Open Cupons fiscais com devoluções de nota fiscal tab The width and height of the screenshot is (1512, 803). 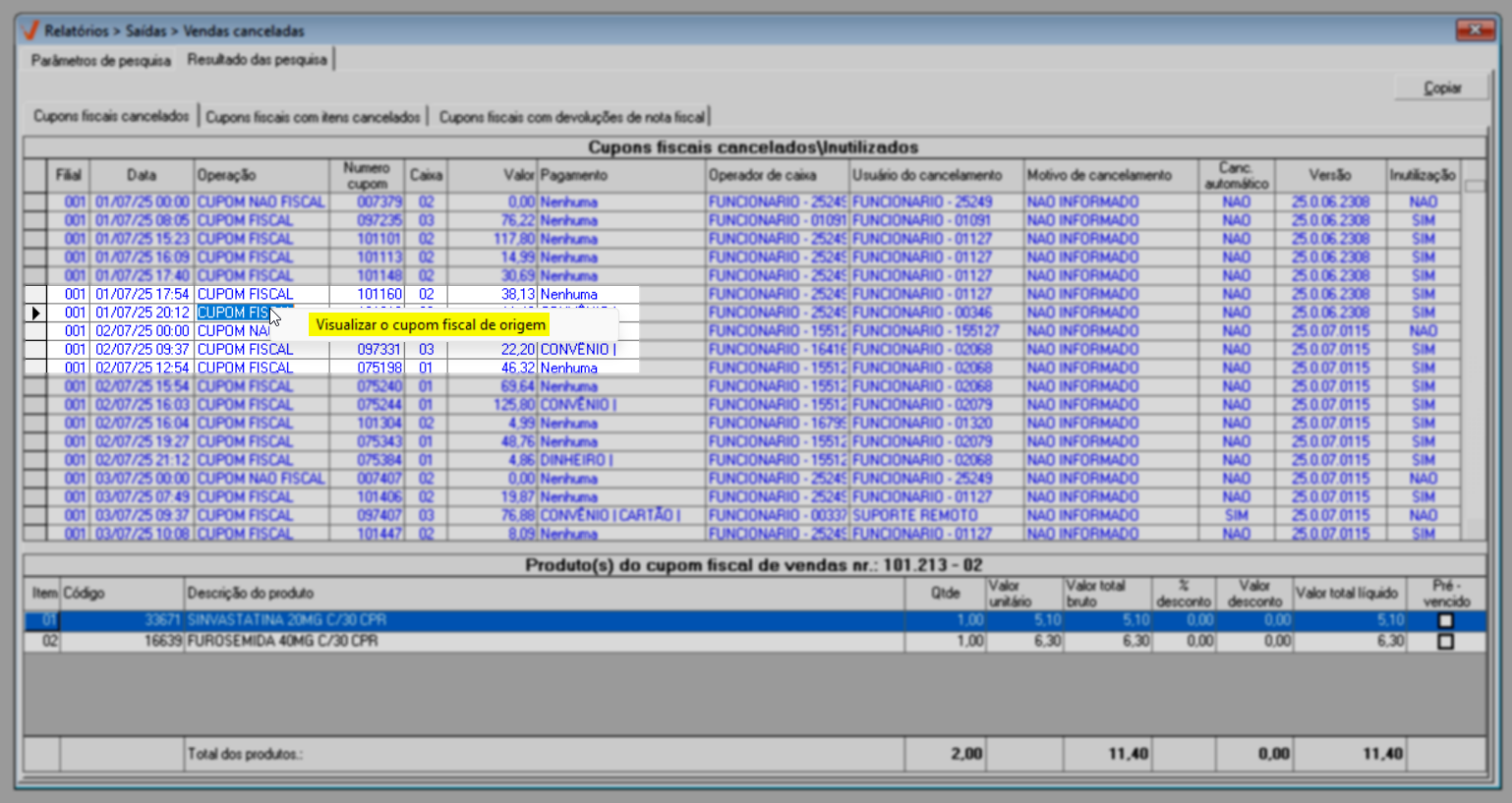click(x=571, y=117)
